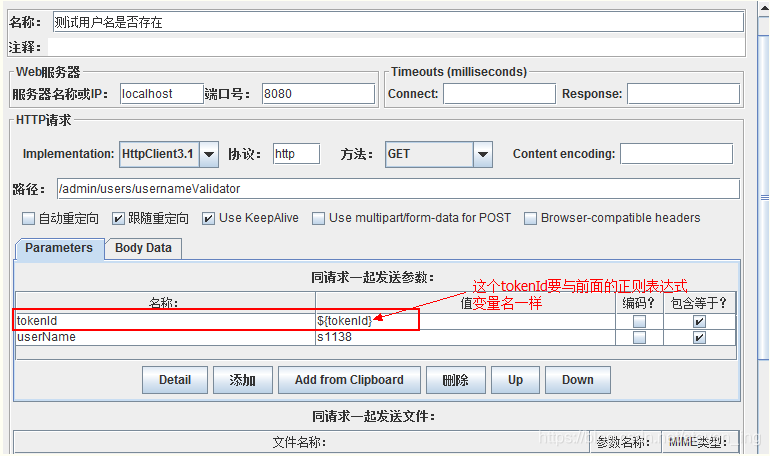Switch to the Body Data tab
770x456 pixels.
point(143,248)
